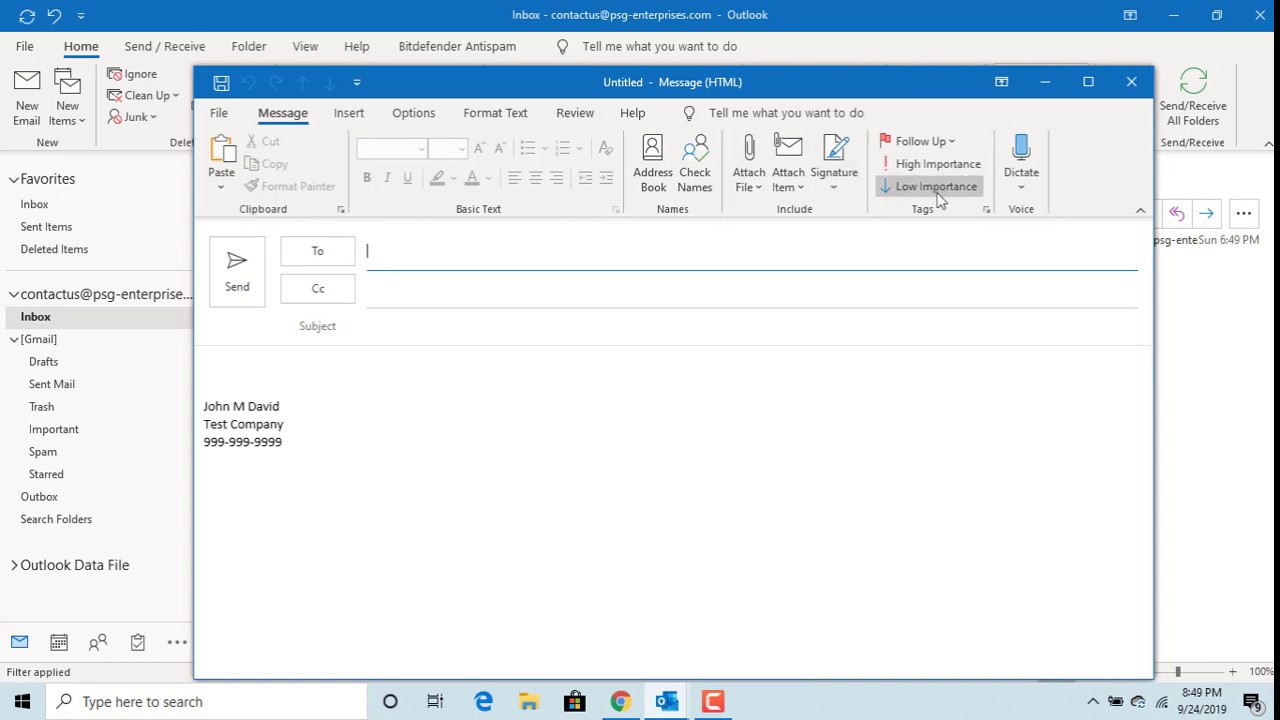Click the Grow Font icon
Image resolution: width=1280 pixels, height=720 pixels.
[x=480, y=148]
